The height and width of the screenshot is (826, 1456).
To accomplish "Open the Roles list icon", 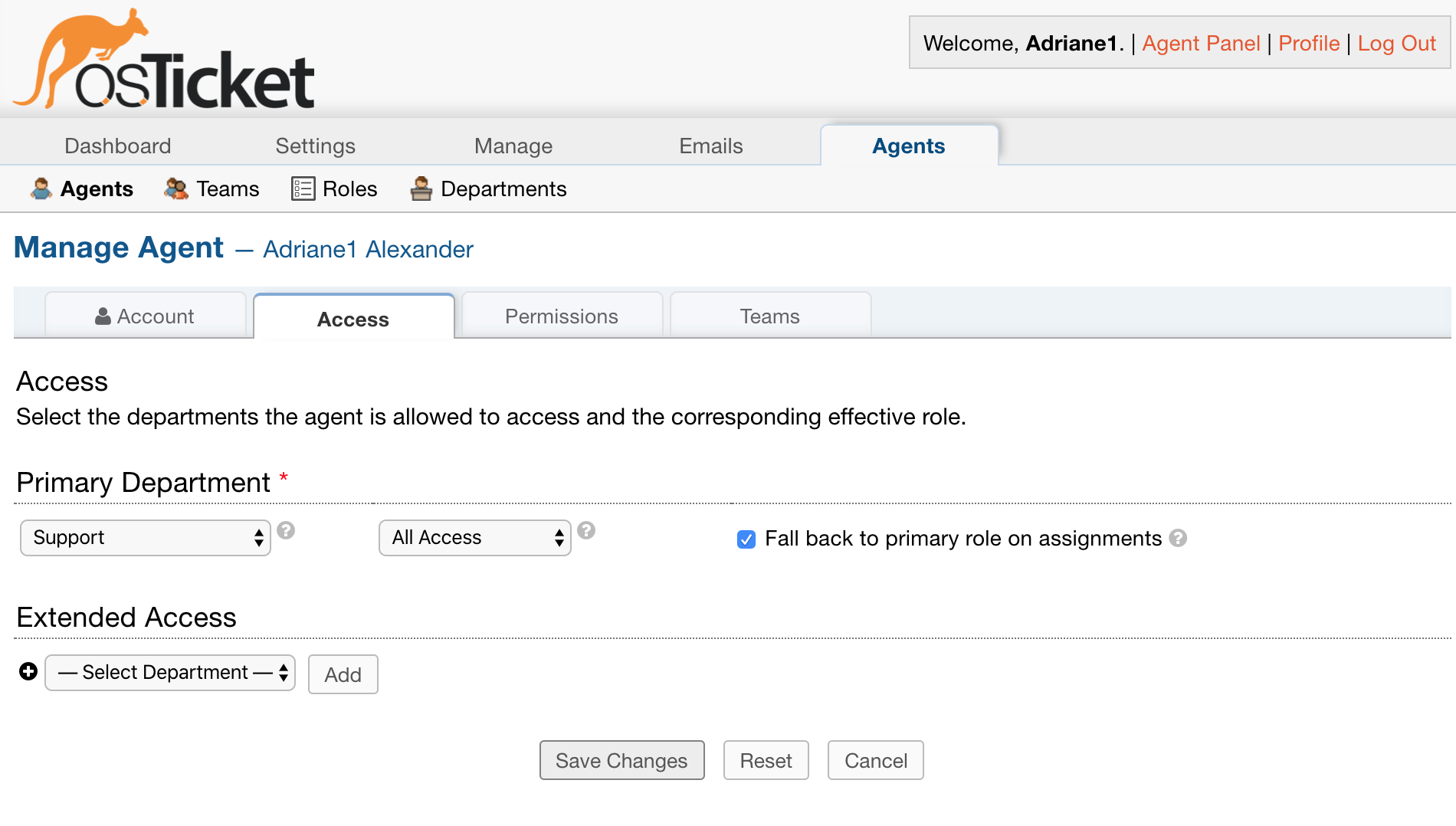I will (303, 188).
